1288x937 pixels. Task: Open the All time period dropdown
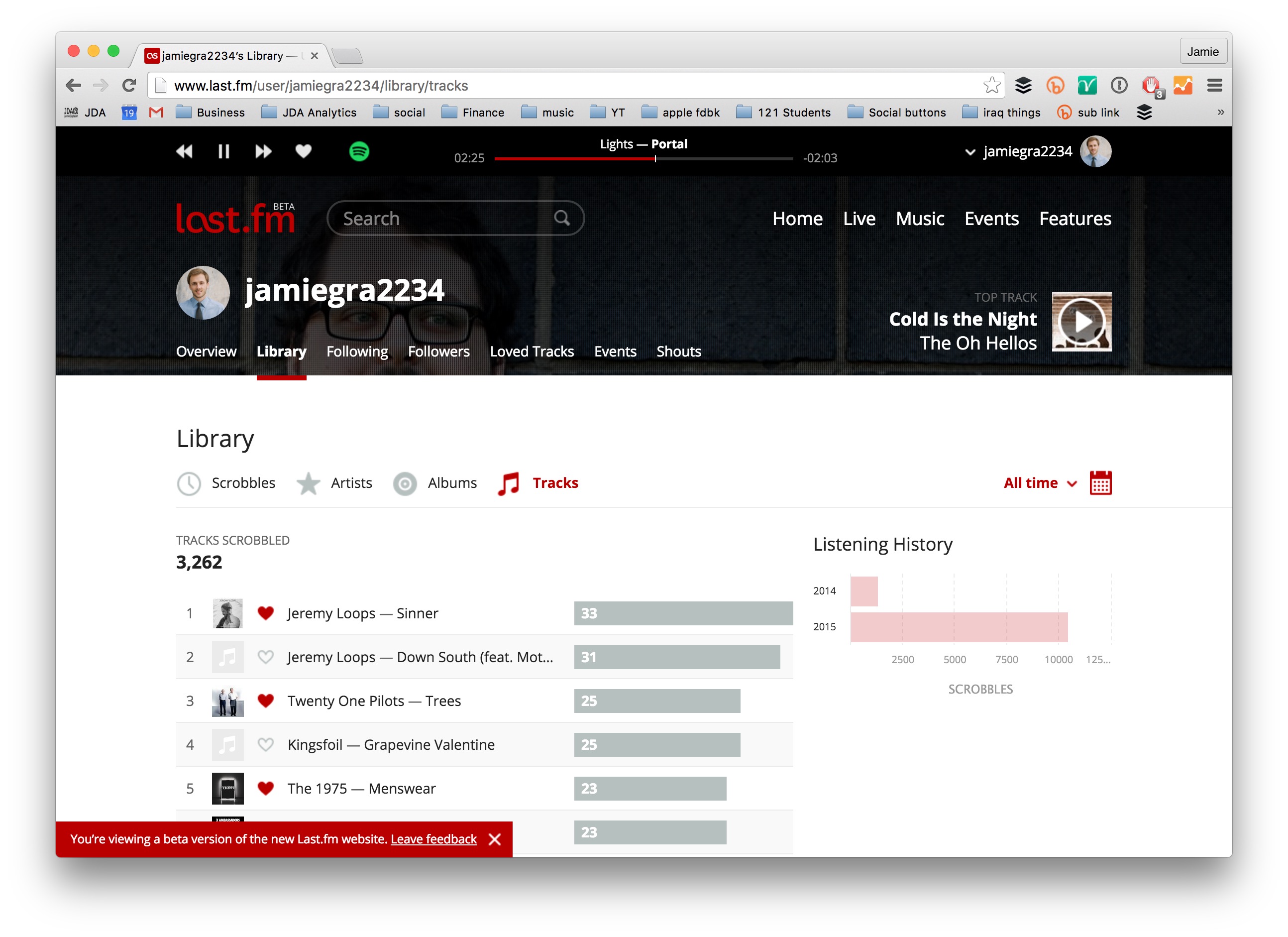pos(1039,483)
